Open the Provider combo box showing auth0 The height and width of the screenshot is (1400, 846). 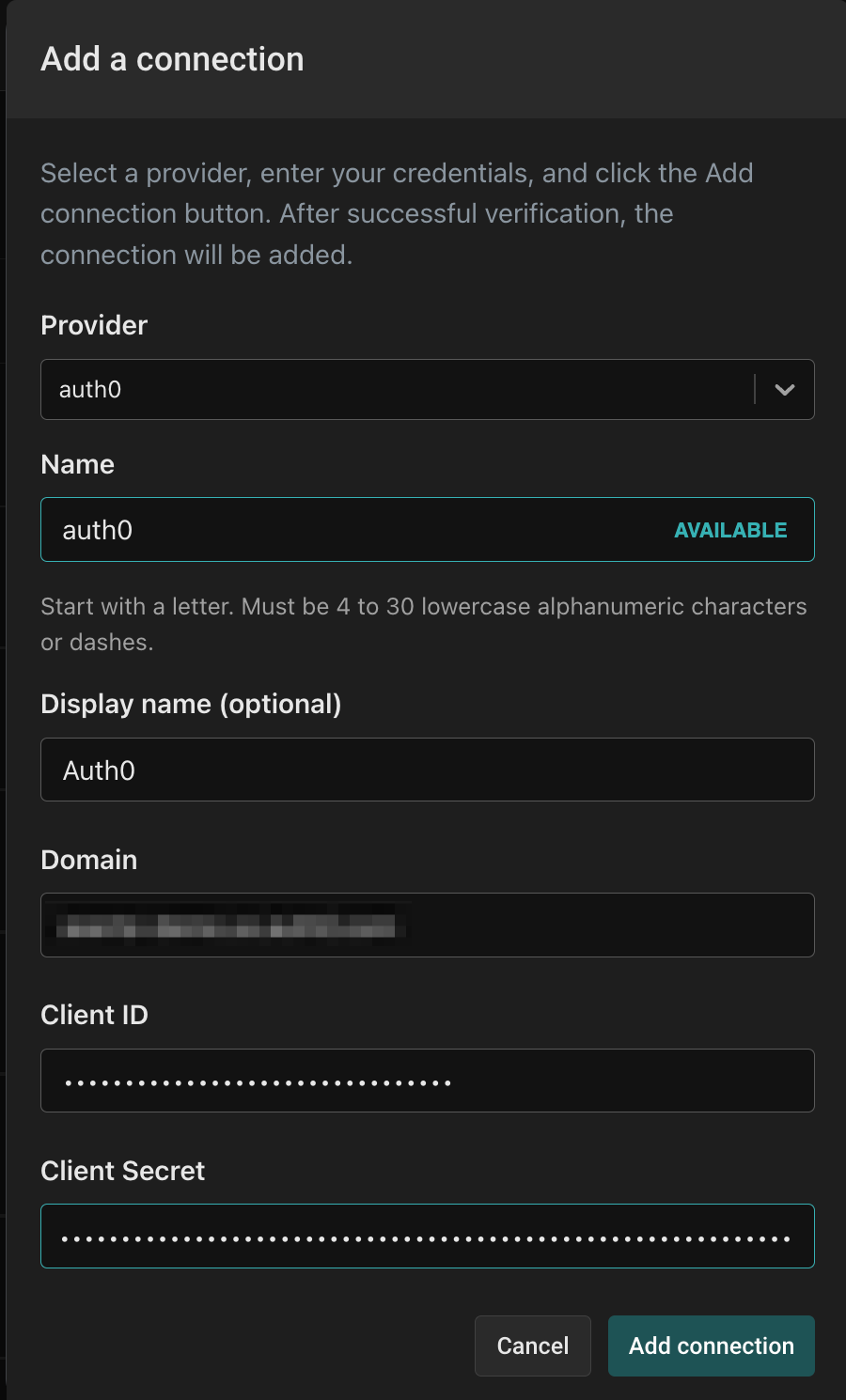[x=428, y=390]
